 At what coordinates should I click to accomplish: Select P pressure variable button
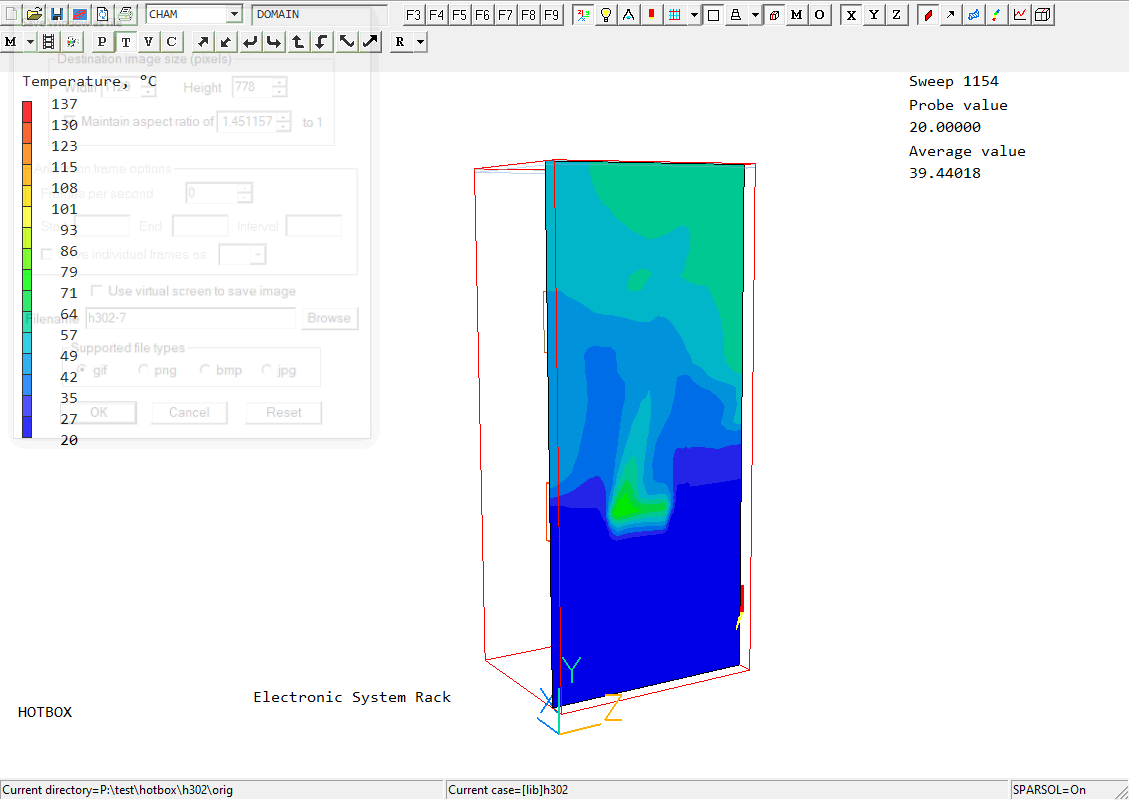point(102,41)
